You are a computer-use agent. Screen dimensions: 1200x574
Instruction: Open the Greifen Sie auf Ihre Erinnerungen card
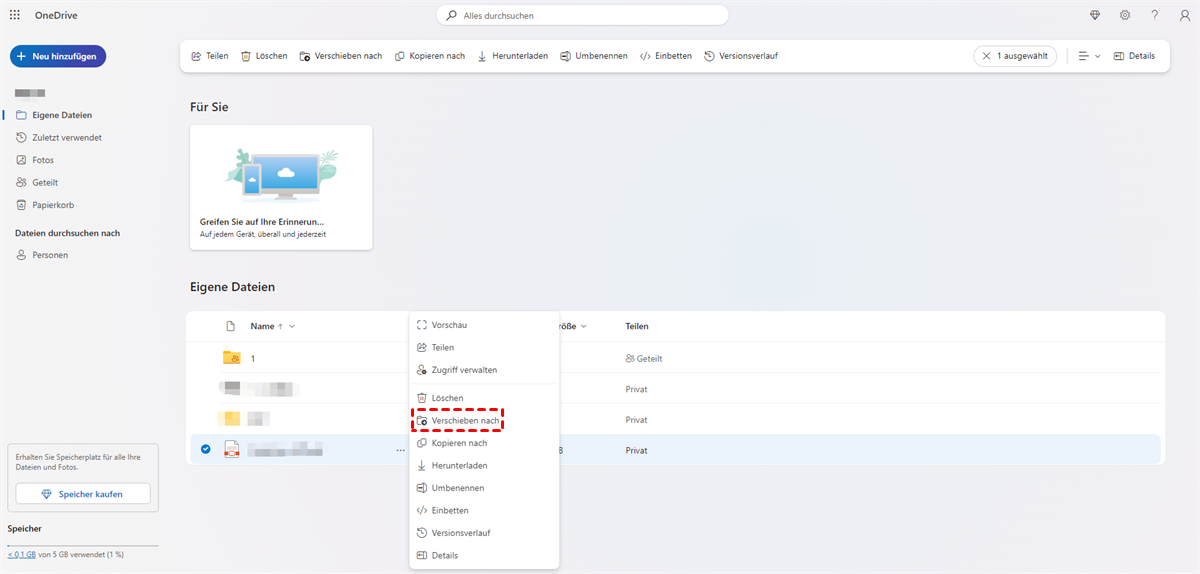coord(281,187)
